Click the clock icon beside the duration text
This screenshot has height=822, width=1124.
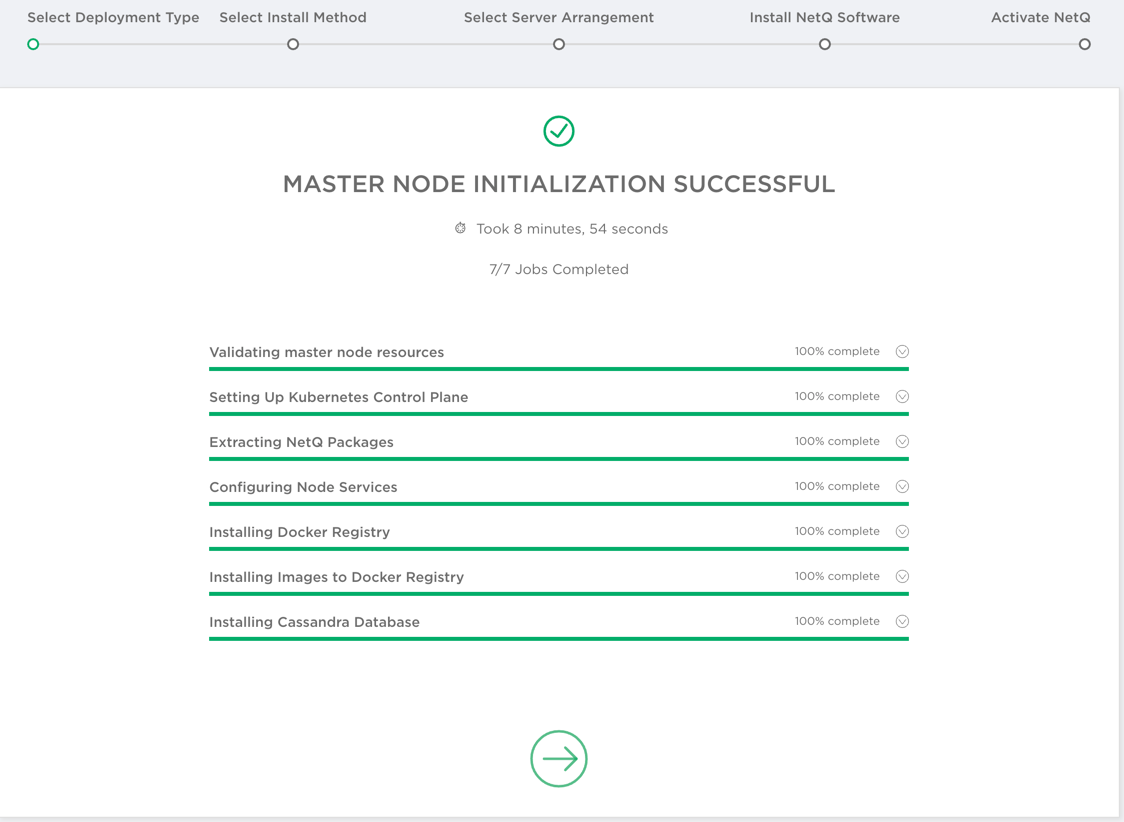tap(460, 228)
